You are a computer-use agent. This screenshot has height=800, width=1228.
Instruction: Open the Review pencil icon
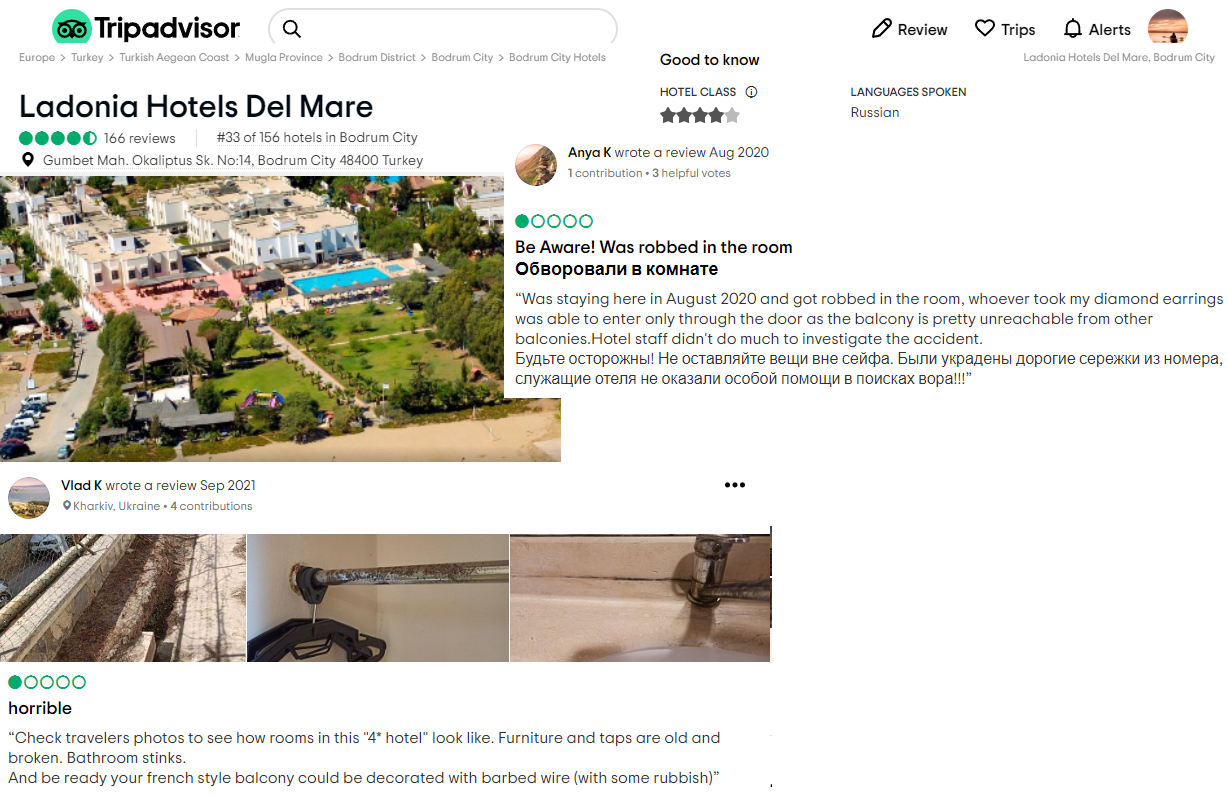point(881,28)
